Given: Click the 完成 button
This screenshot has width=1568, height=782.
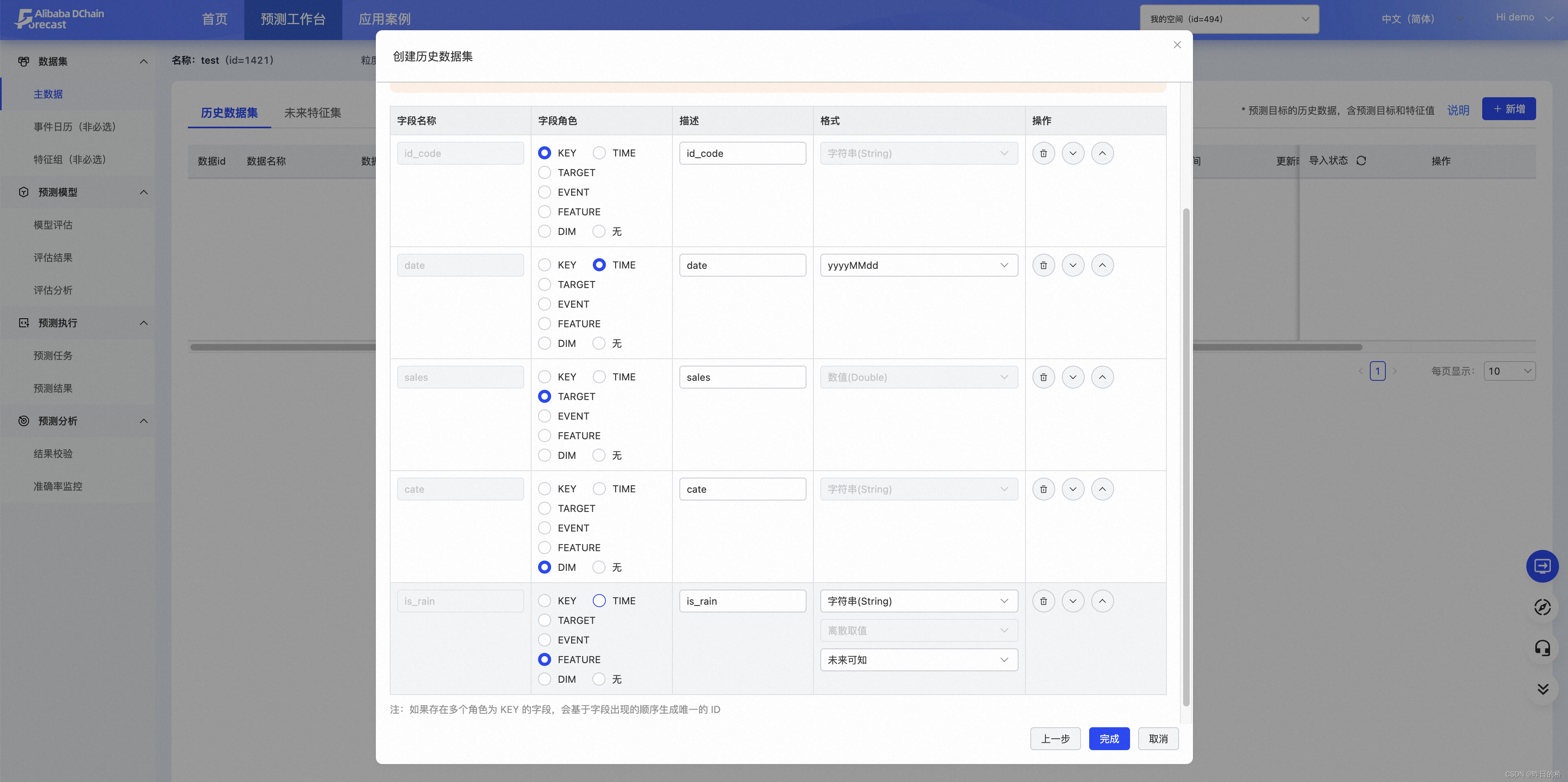Looking at the screenshot, I should [1109, 739].
